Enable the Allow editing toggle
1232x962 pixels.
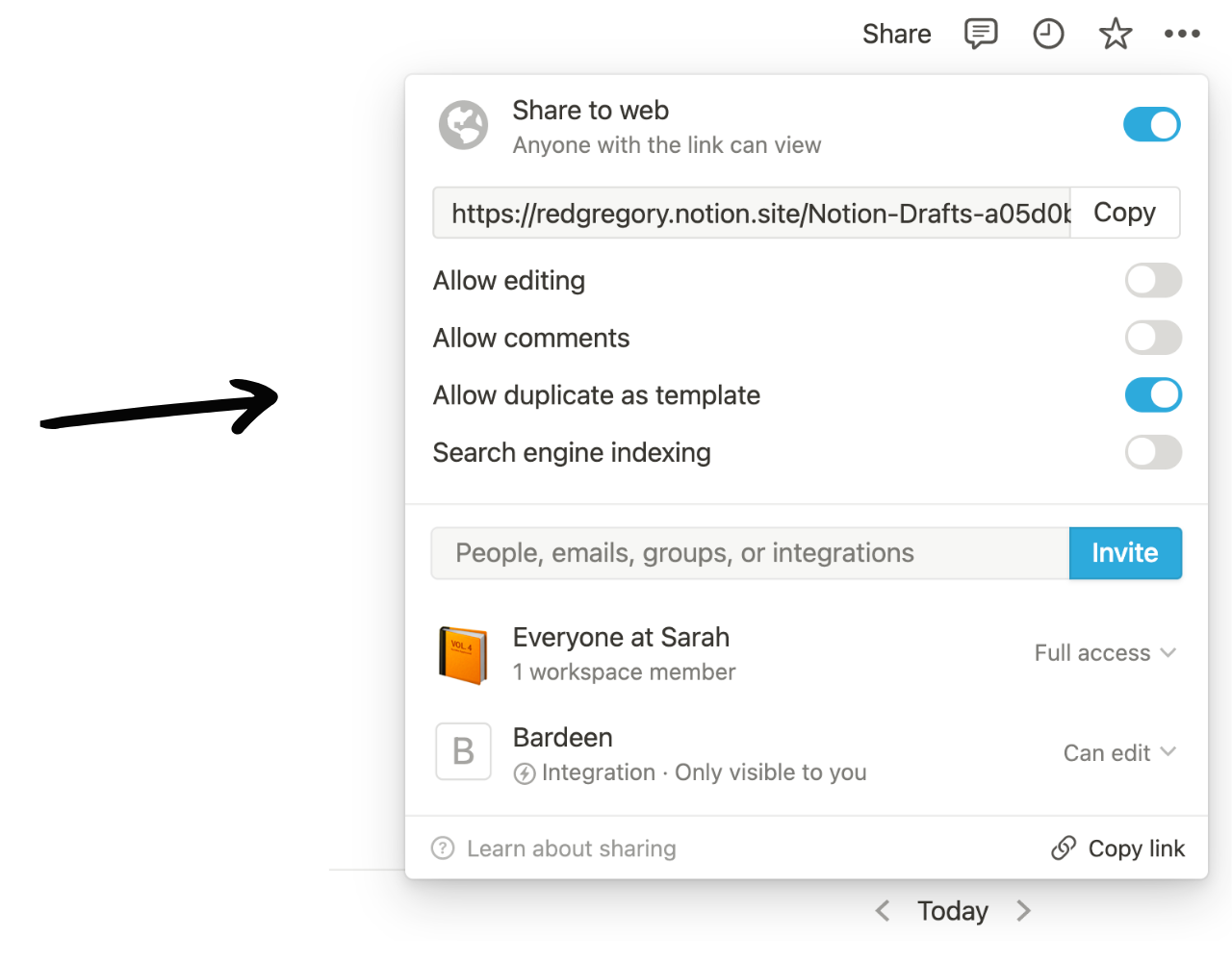(x=1153, y=280)
